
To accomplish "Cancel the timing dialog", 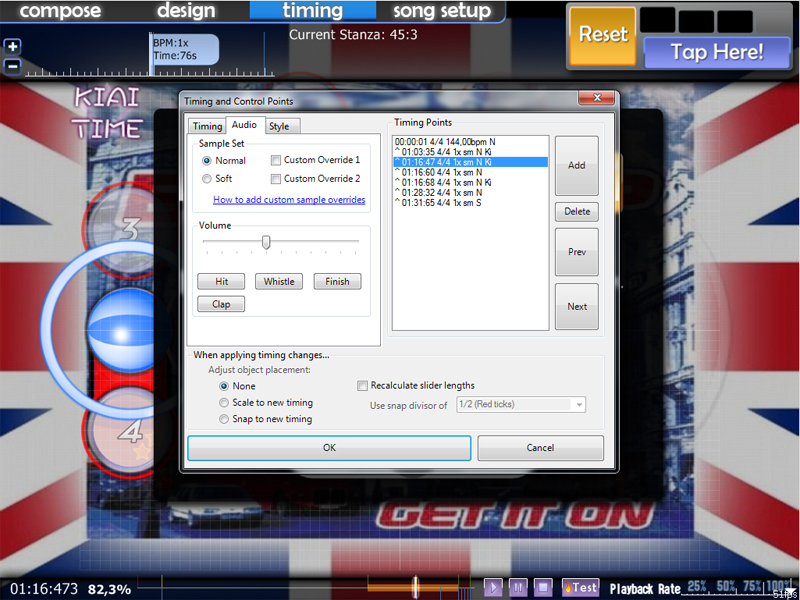I will 540,448.
